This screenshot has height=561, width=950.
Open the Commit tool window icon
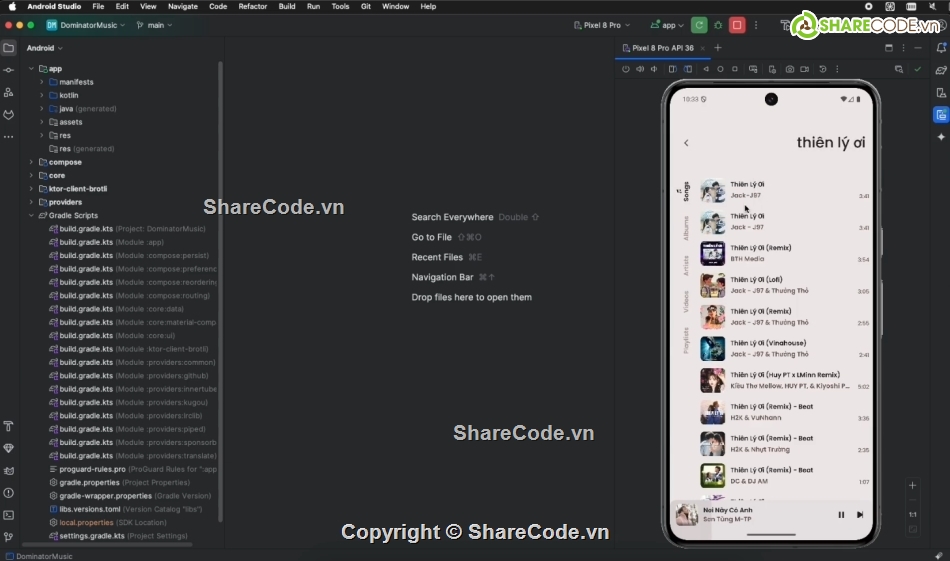pos(8,70)
